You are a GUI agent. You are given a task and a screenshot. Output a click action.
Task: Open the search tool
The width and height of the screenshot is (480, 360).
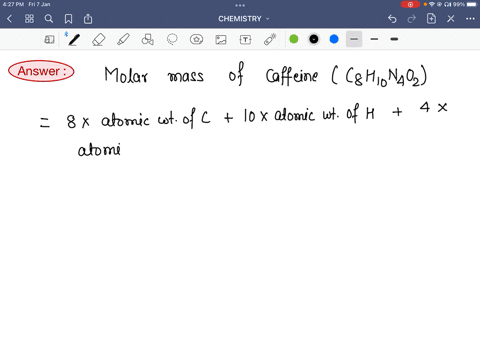pyautogui.click(x=49, y=19)
